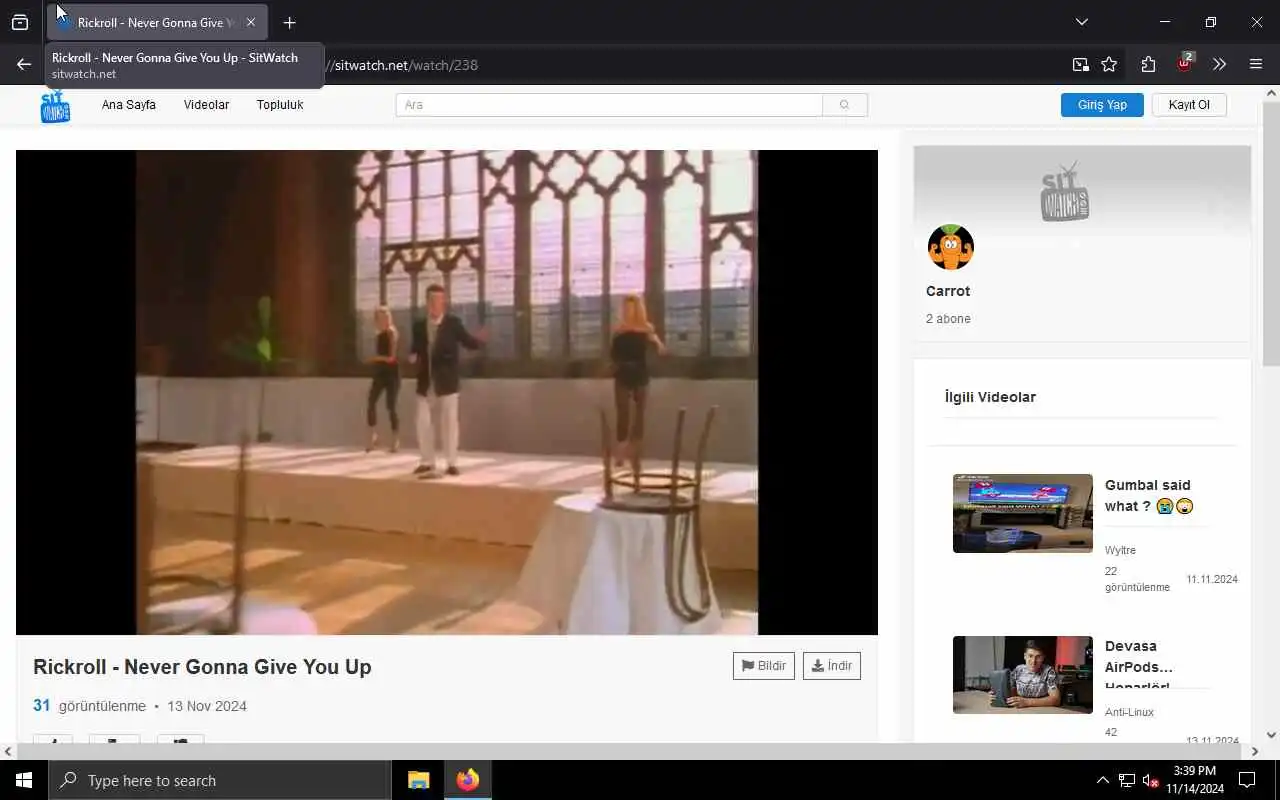Open Gumbal said what video thumbnail
The width and height of the screenshot is (1280, 800).
[1023, 513]
